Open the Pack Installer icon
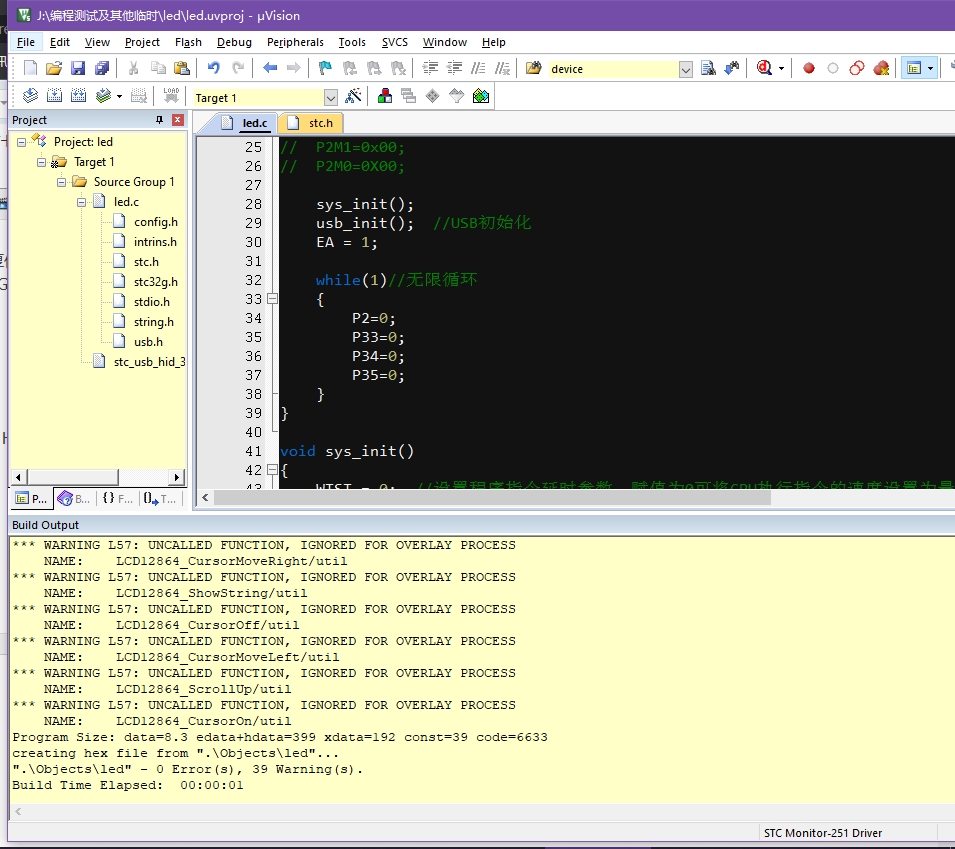The width and height of the screenshot is (955, 849). (481, 96)
